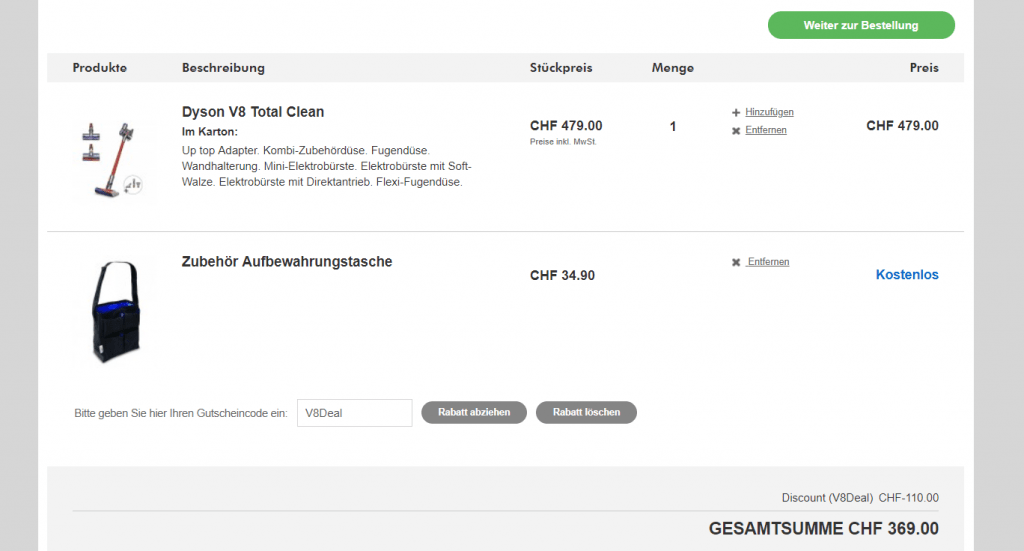This screenshot has height=551, width=1024.
Task: Remove Aufbewahrungstasche via Entfernen link
Action: 768,262
